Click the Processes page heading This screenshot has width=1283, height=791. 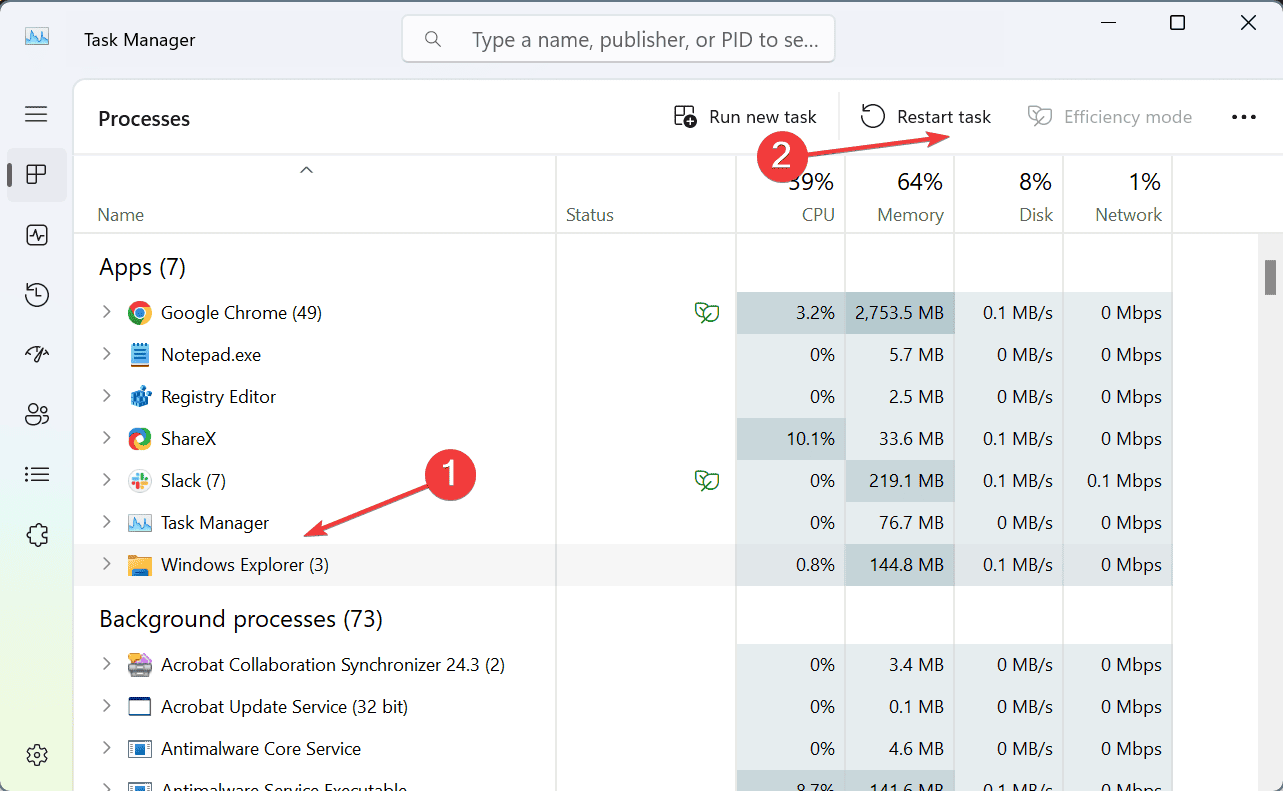pos(144,119)
